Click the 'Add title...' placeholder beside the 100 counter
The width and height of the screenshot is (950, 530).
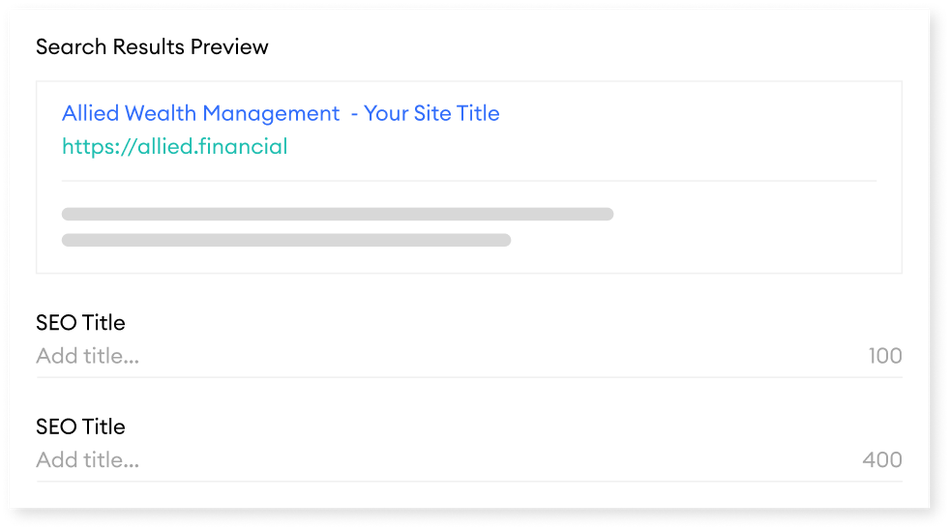[x=87, y=356]
